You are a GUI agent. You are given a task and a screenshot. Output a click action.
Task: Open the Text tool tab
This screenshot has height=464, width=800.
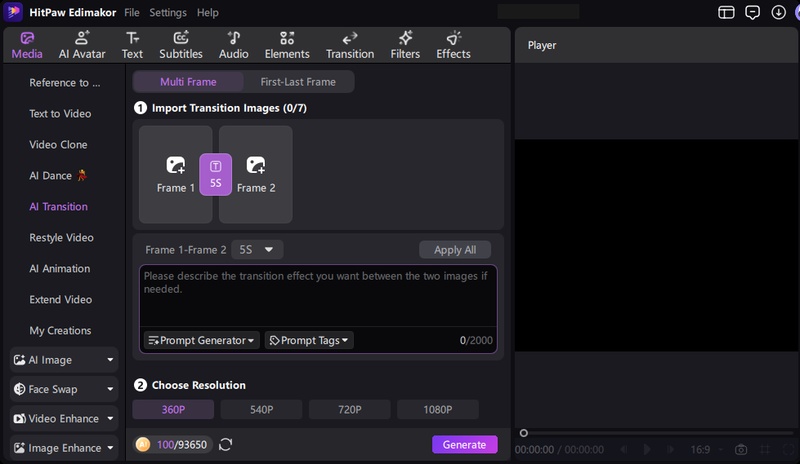point(132,45)
